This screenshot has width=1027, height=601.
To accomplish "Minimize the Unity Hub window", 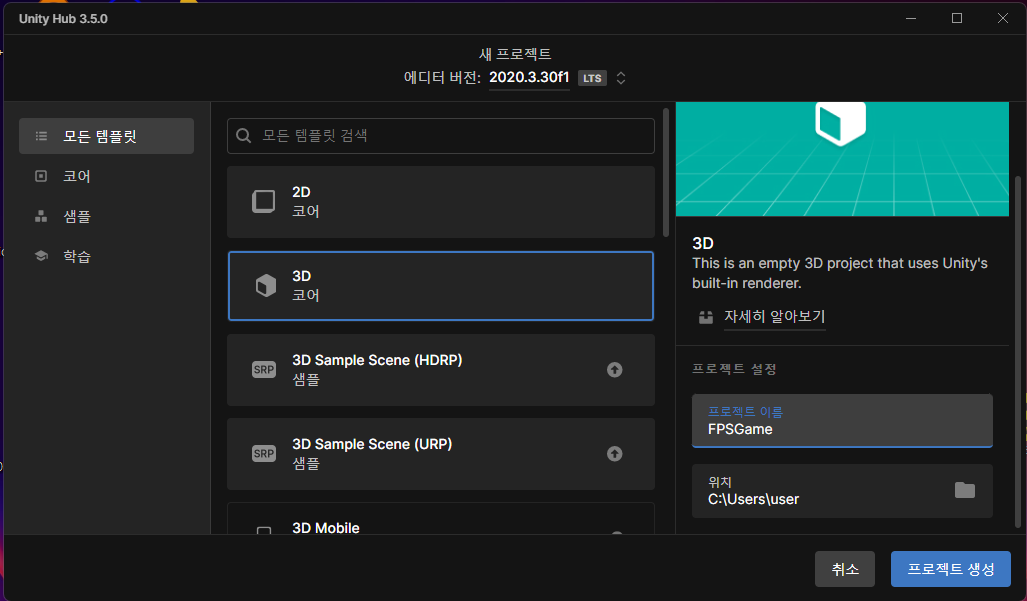I will coord(910,18).
